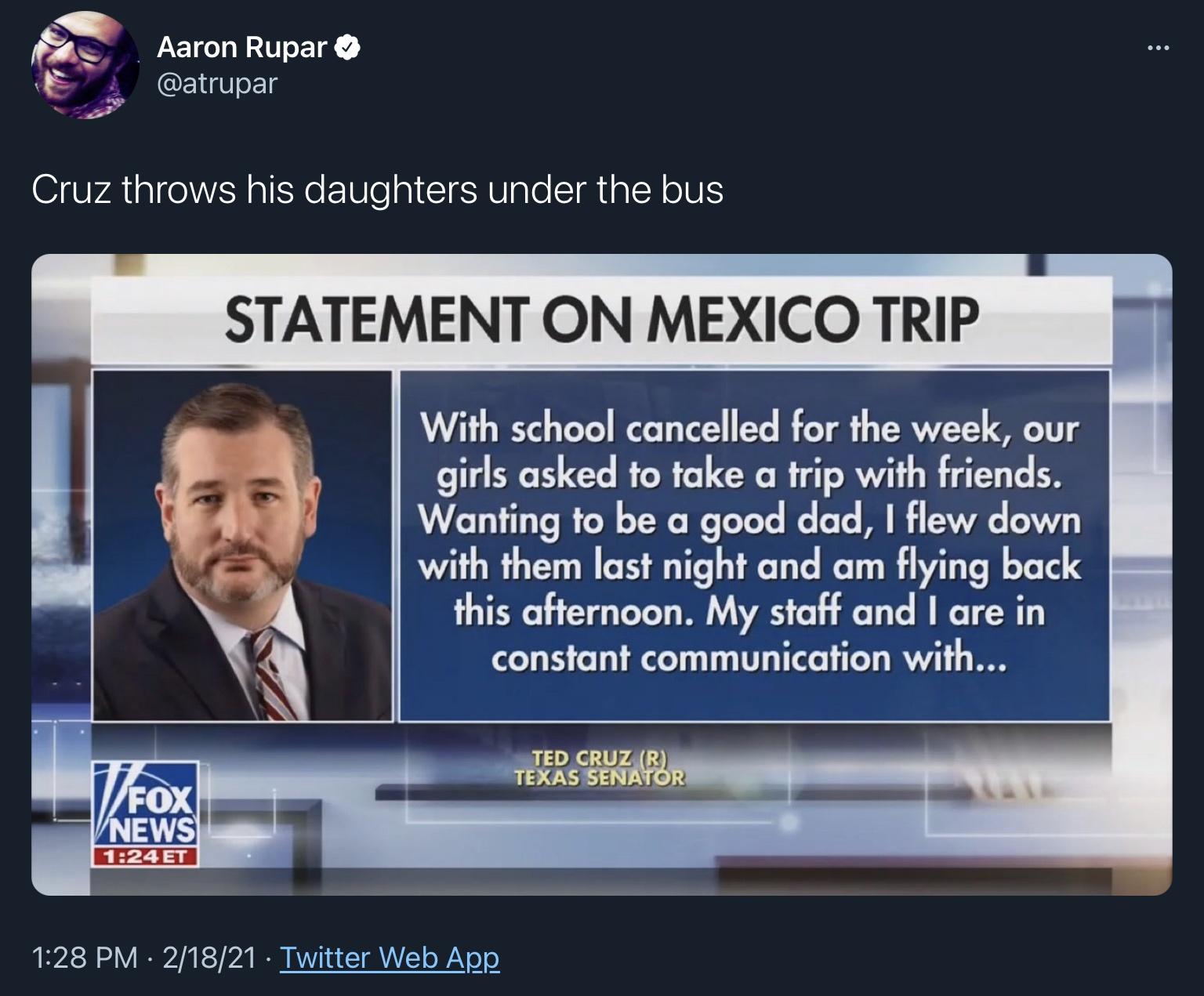Click the Statement On Mexico Trip headline
Viewport: 1204px width, 996px height.
[x=604, y=317]
